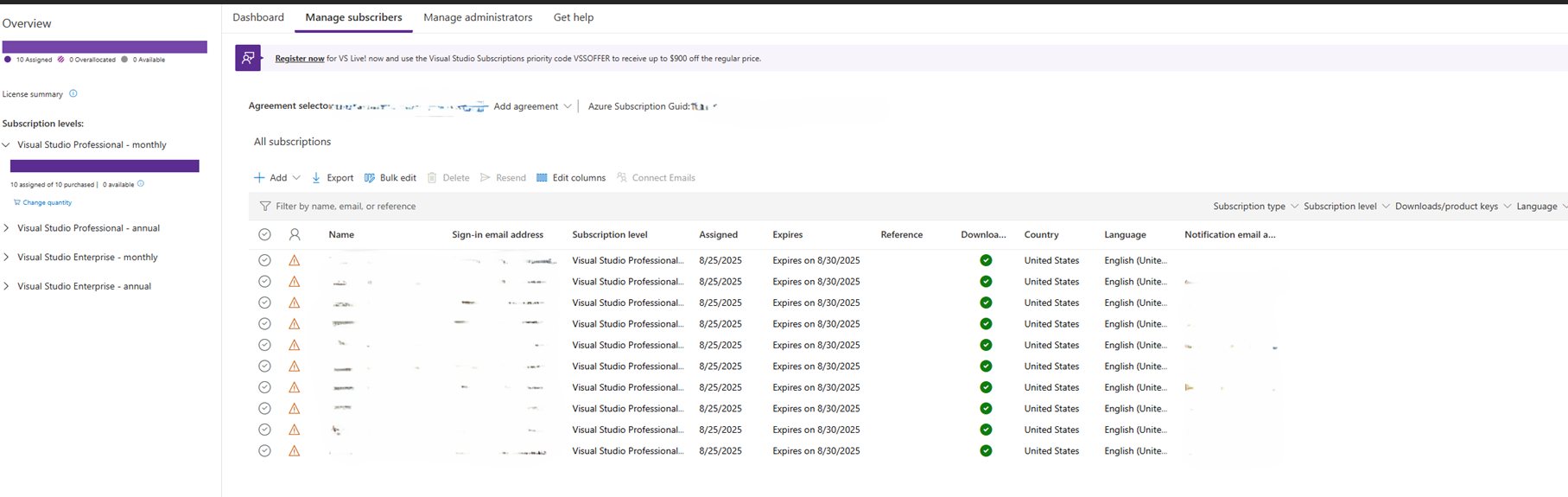Click the Professional monthly purple usage bar
The width and height of the screenshot is (1568, 497).
pyautogui.click(x=105, y=166)
